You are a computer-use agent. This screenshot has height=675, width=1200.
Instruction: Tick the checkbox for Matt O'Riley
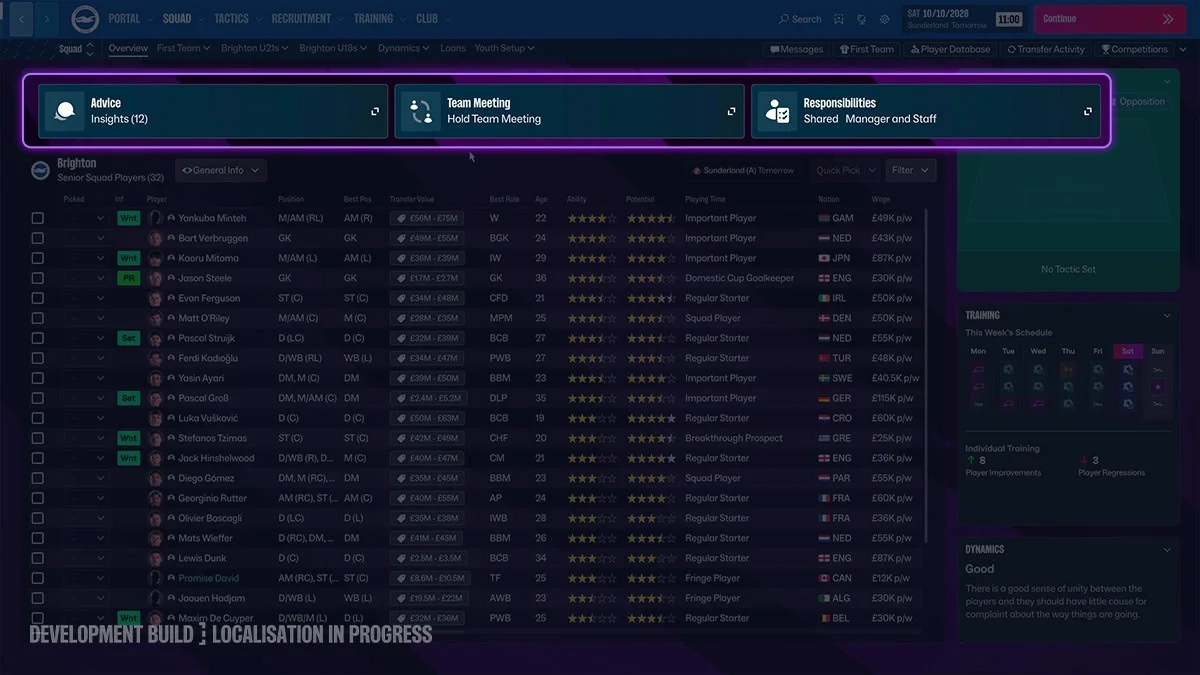pyautogui.click(x=38, y=318)
